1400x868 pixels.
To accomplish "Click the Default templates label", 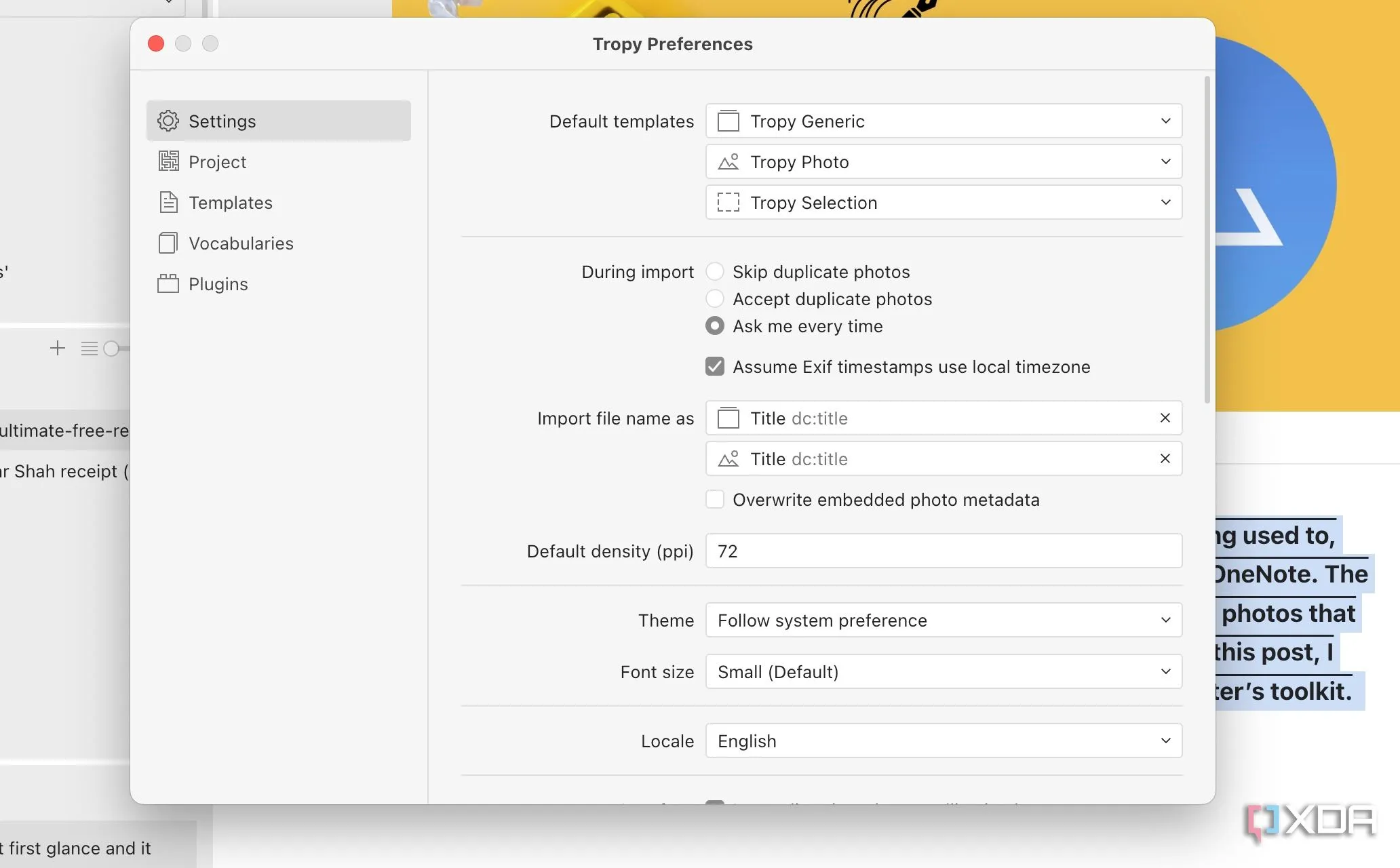I will 621,121.
